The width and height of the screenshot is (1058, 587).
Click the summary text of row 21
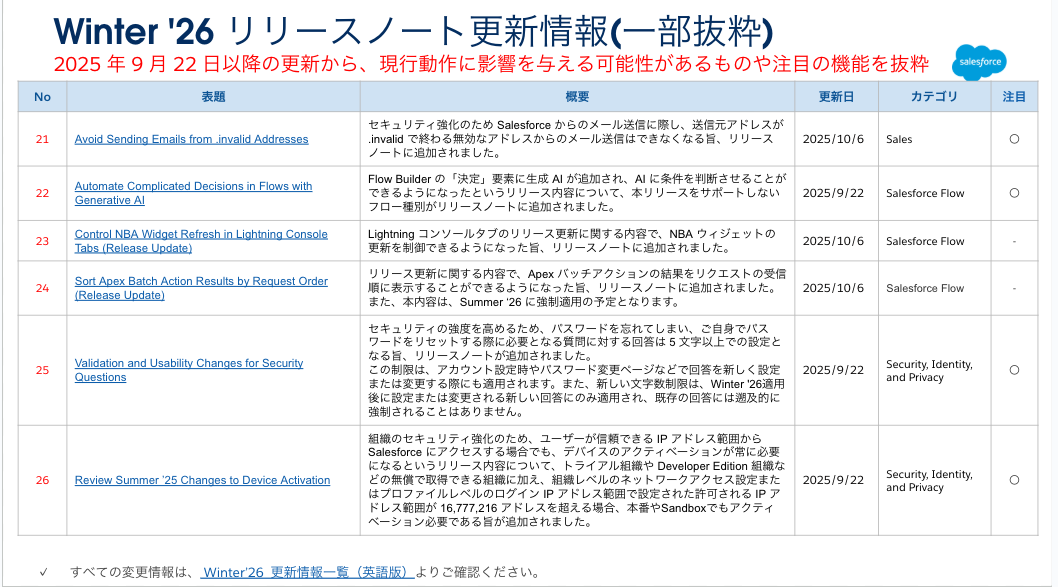coord(576,139)
